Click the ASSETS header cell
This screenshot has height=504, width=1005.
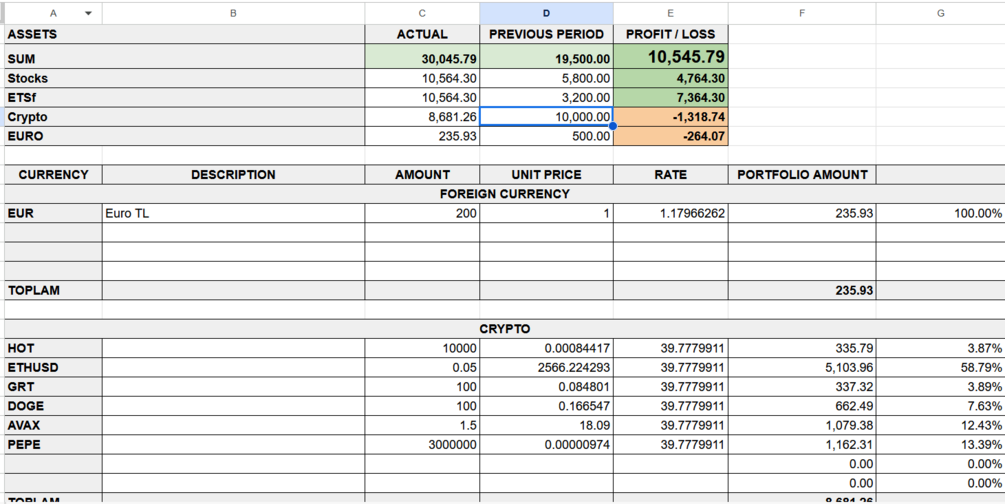point(185,34)
